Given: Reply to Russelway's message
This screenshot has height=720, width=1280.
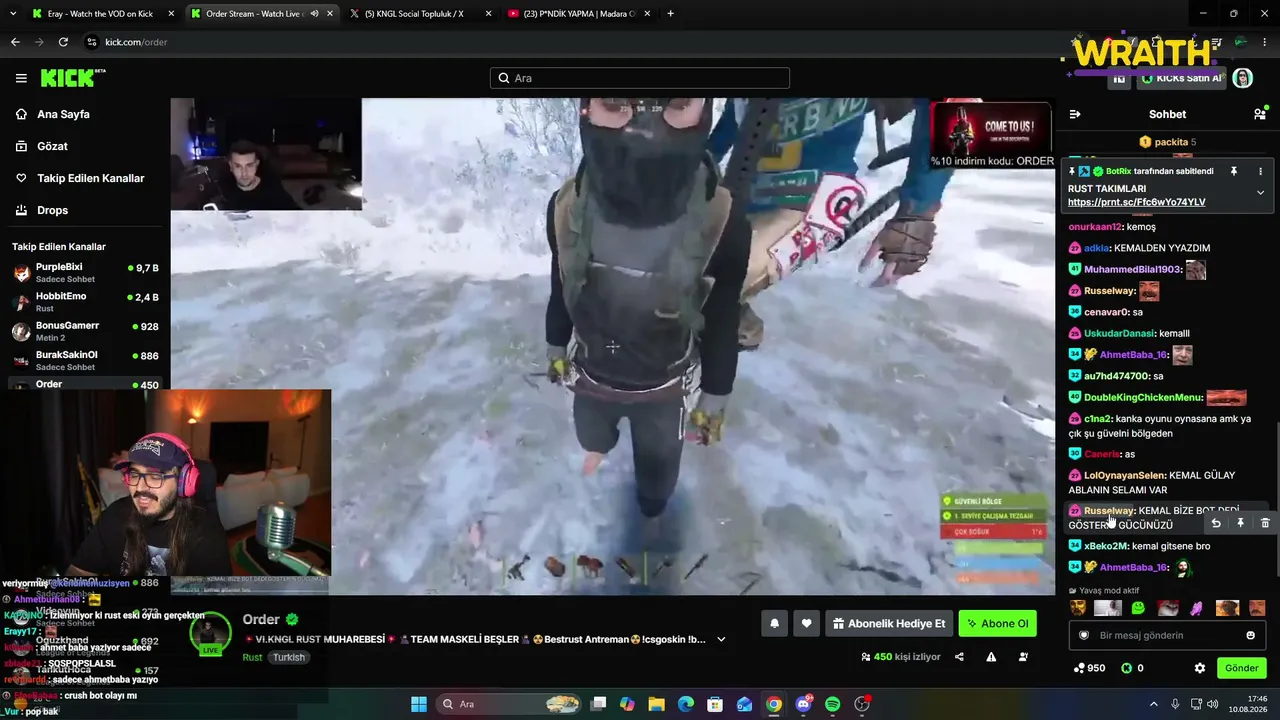Looking at the screenshot, I should coord(1216,523).
